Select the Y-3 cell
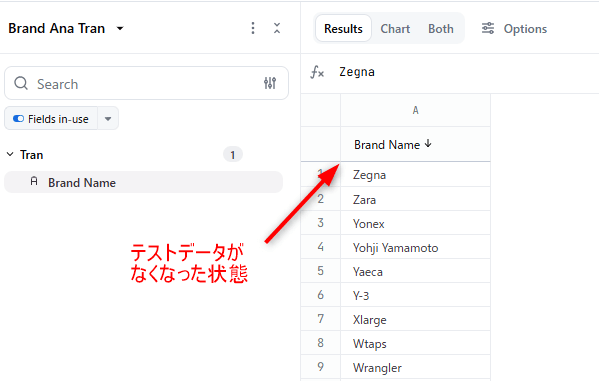599x381 pixels. [x=415, y=295]
